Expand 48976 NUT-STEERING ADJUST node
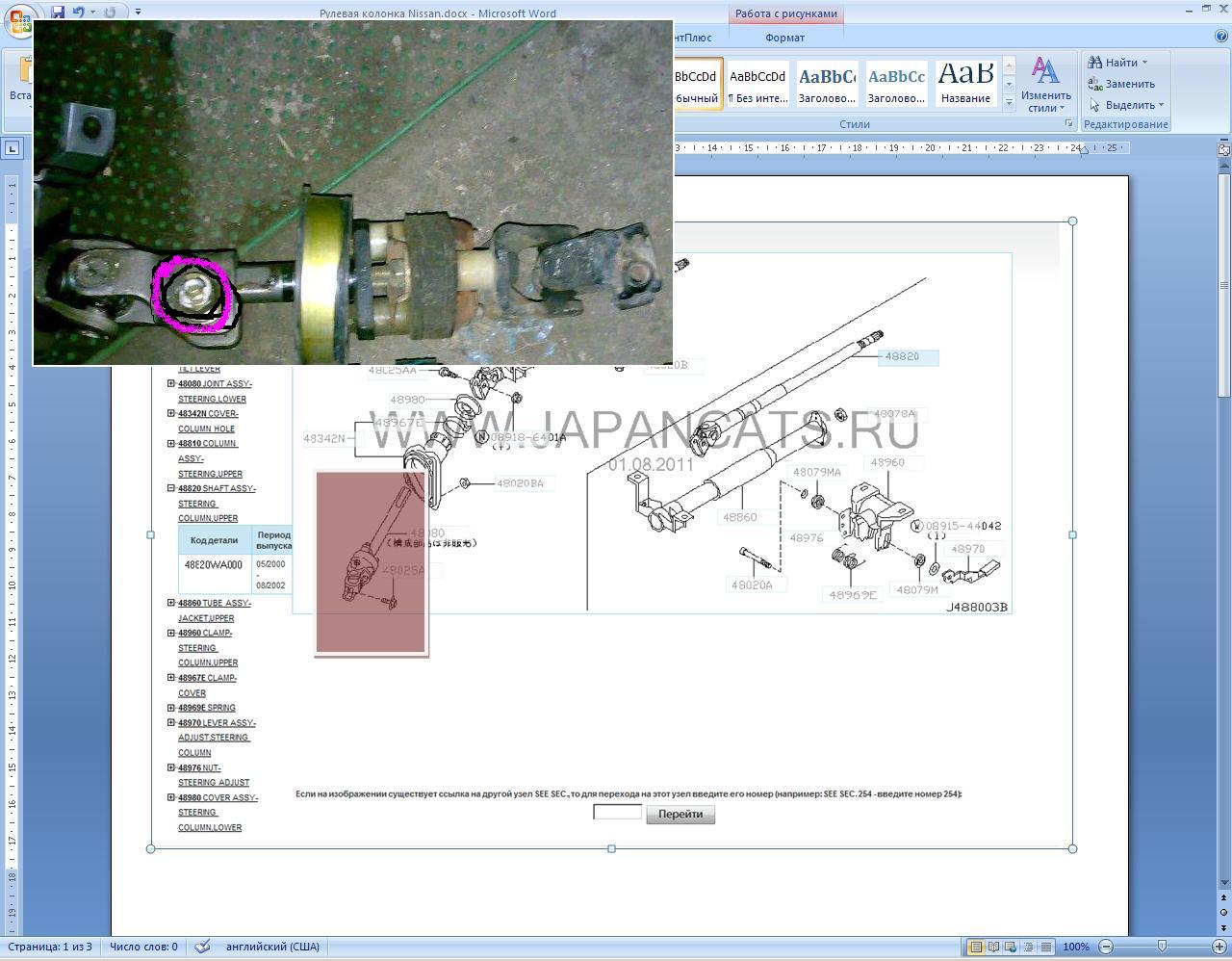Screen dimensions: 1232x961 pyautogui.click(x=171, y=767)
